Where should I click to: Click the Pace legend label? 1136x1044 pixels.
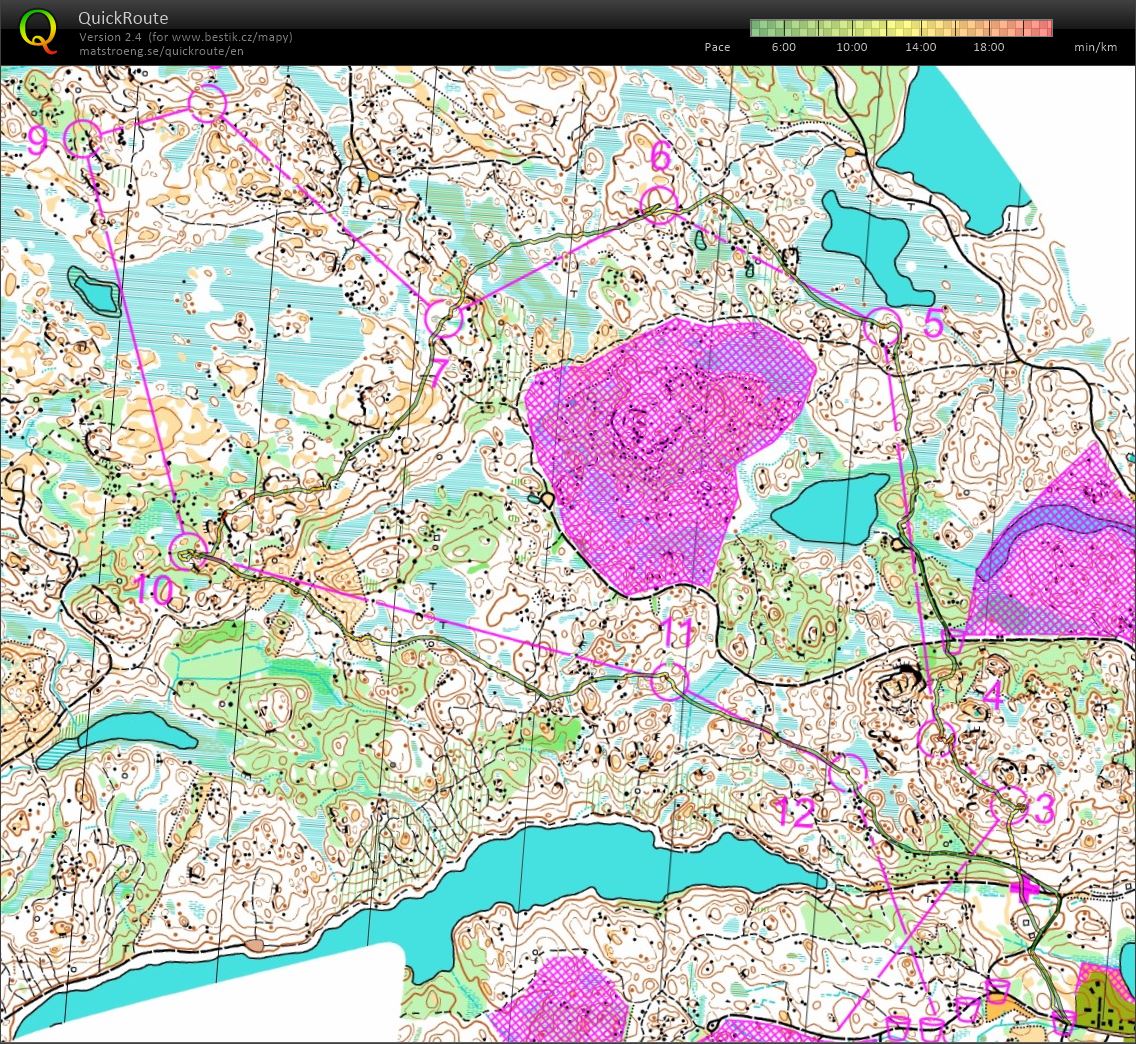(717, 47)
